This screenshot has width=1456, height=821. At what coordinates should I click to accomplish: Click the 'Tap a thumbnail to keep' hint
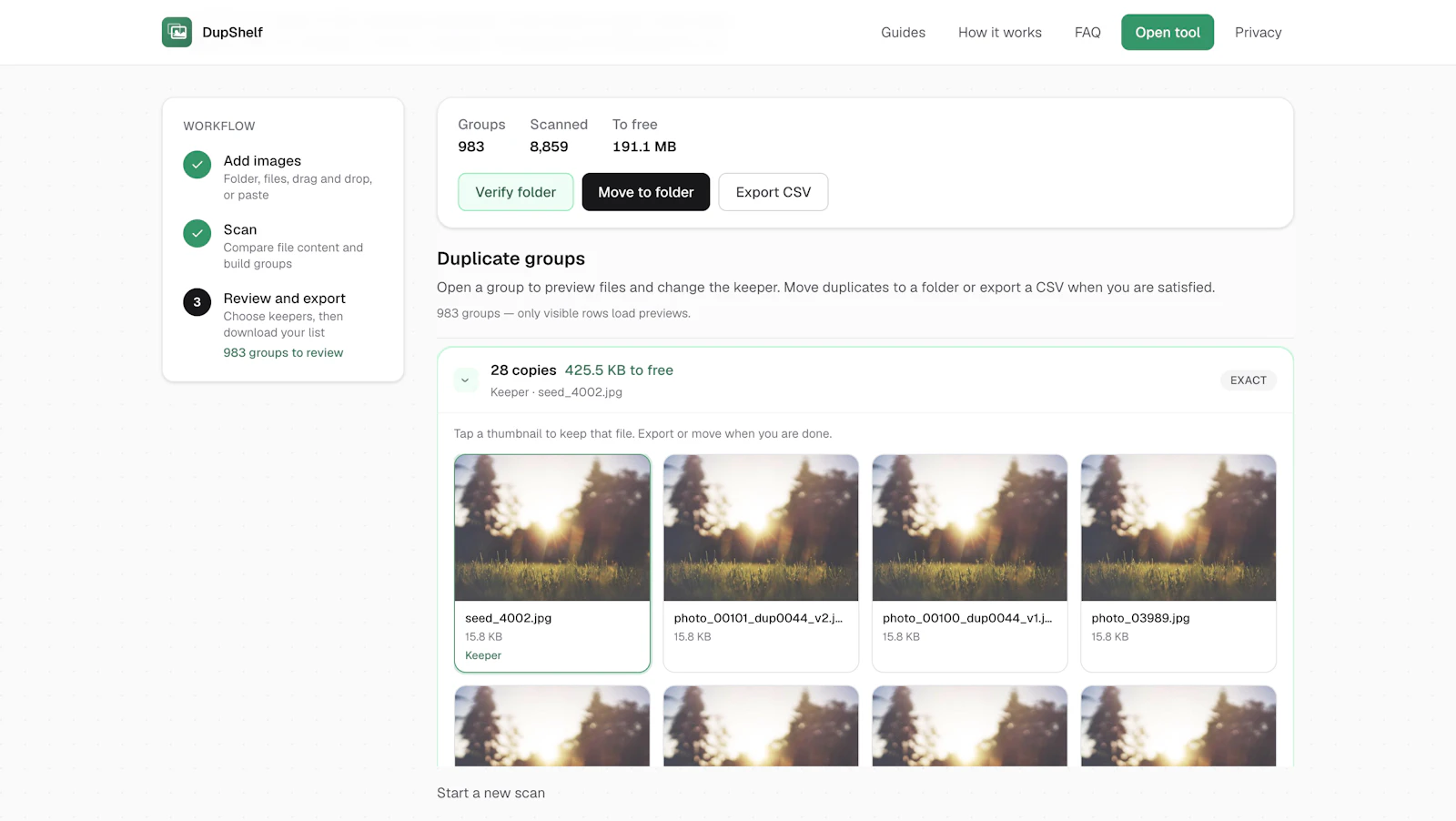point(642,434)
